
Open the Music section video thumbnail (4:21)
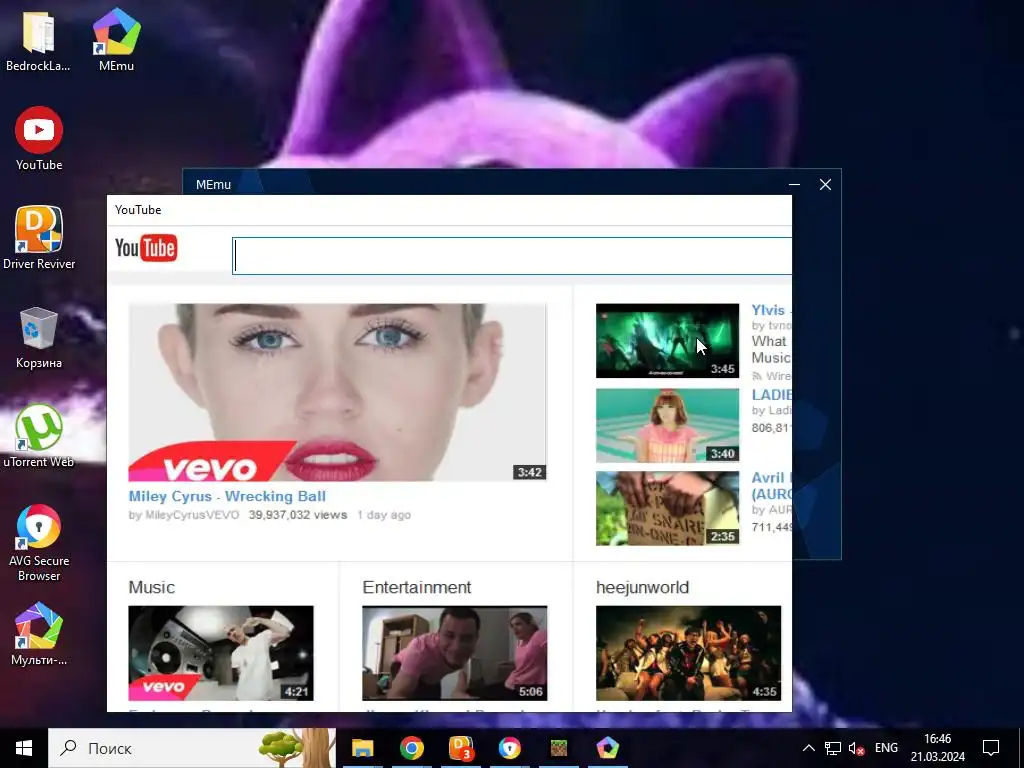click(221, 653)
